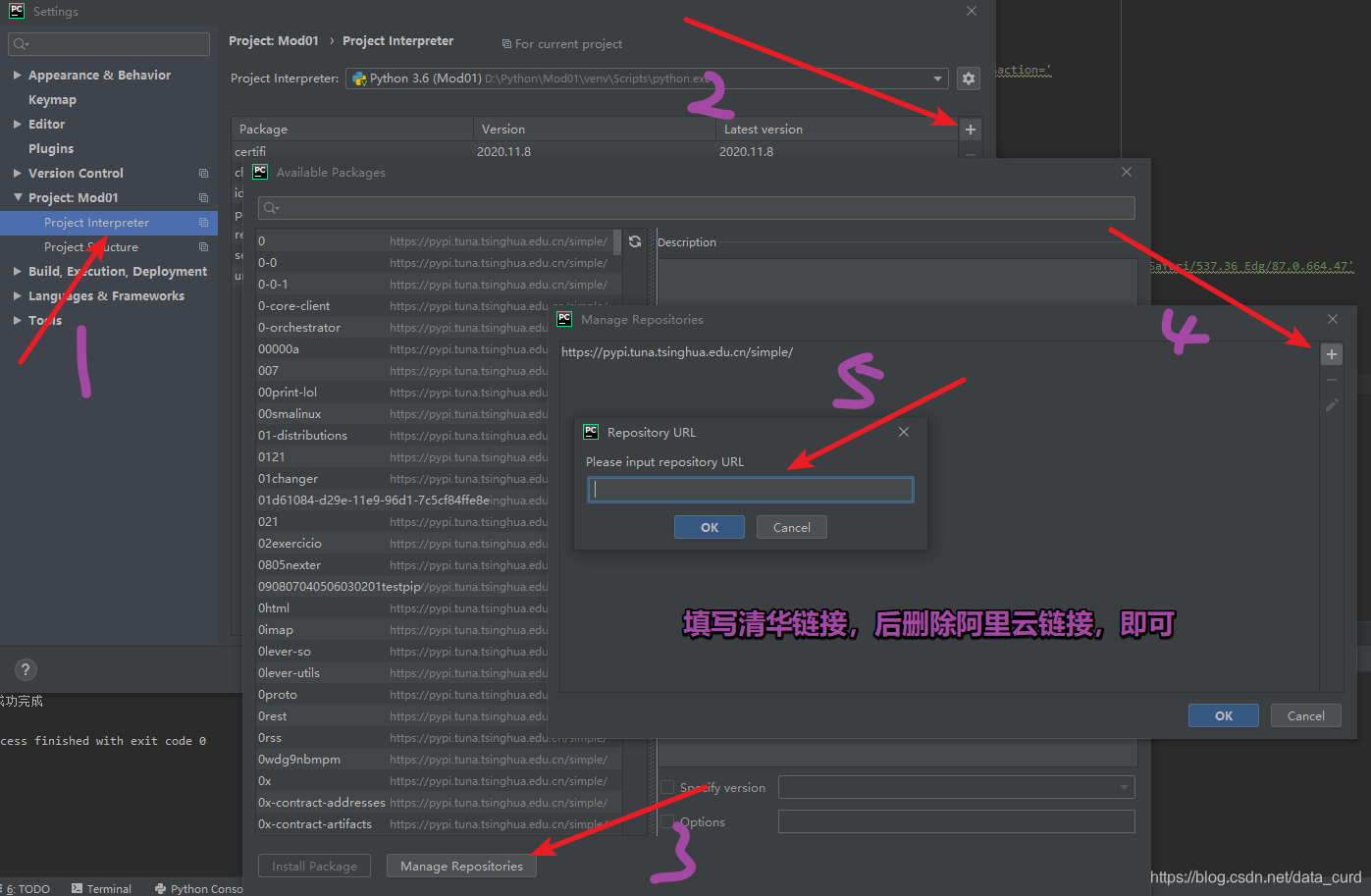Expand the Tools settings section
Screen dimensions: 1371x896
pyautogui.click(x=18, y=320)
